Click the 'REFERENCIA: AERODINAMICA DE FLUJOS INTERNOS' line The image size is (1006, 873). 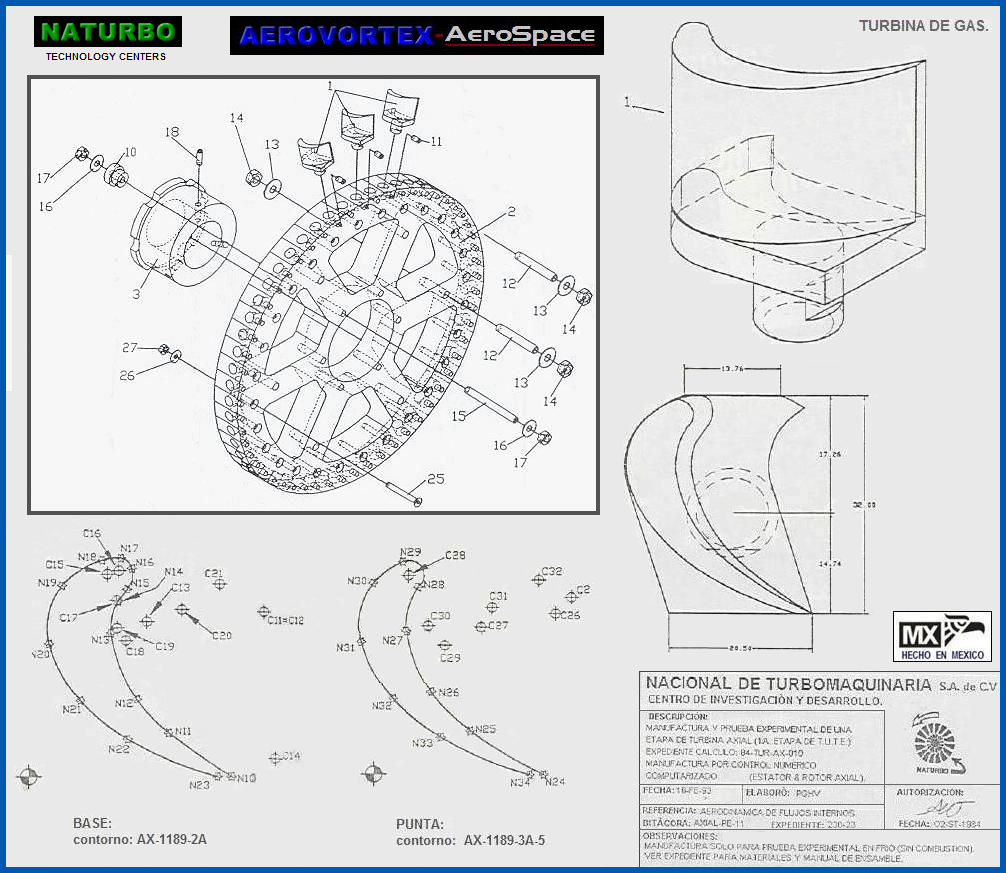749,811
